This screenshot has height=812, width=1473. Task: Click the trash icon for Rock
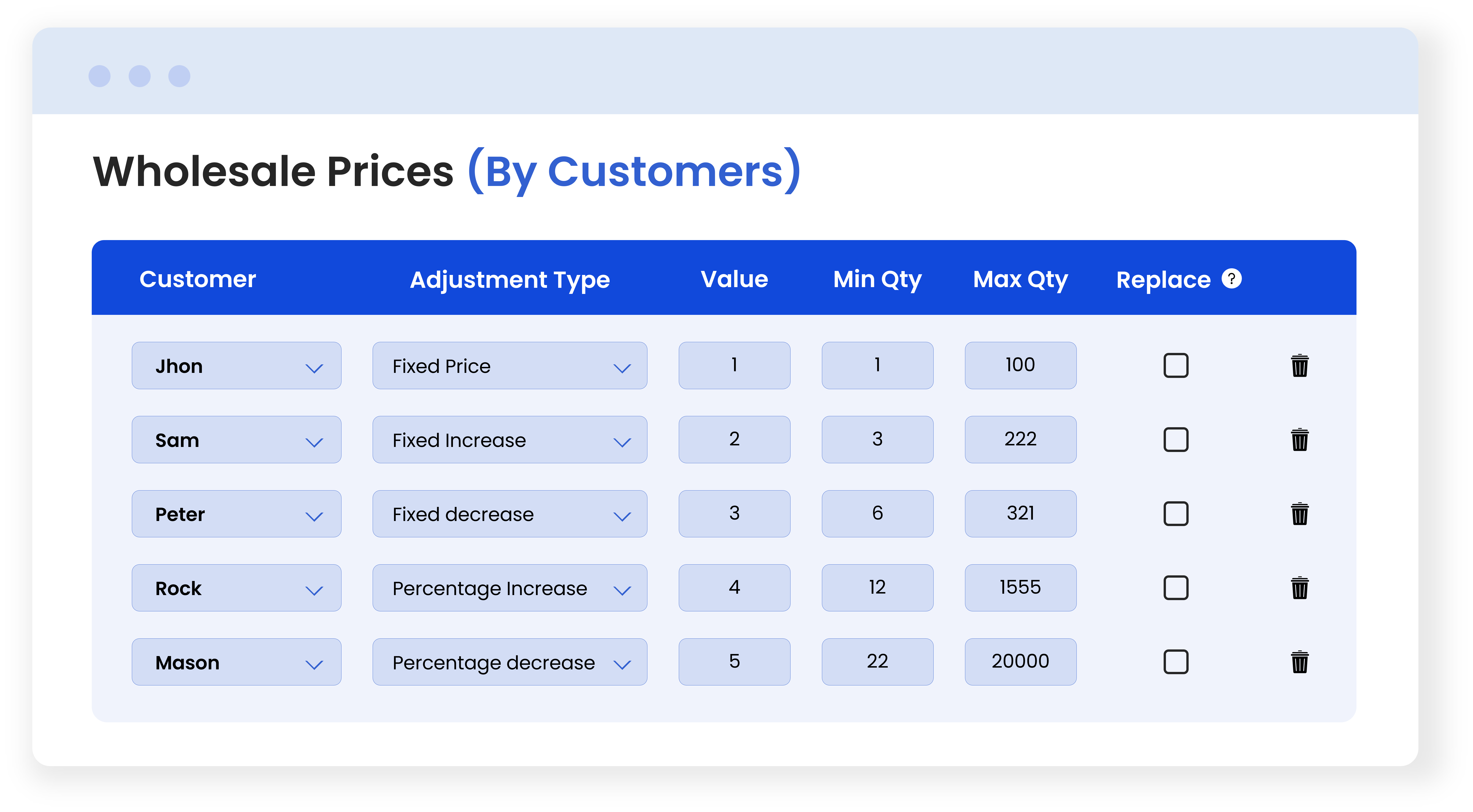coord(1299,588)
